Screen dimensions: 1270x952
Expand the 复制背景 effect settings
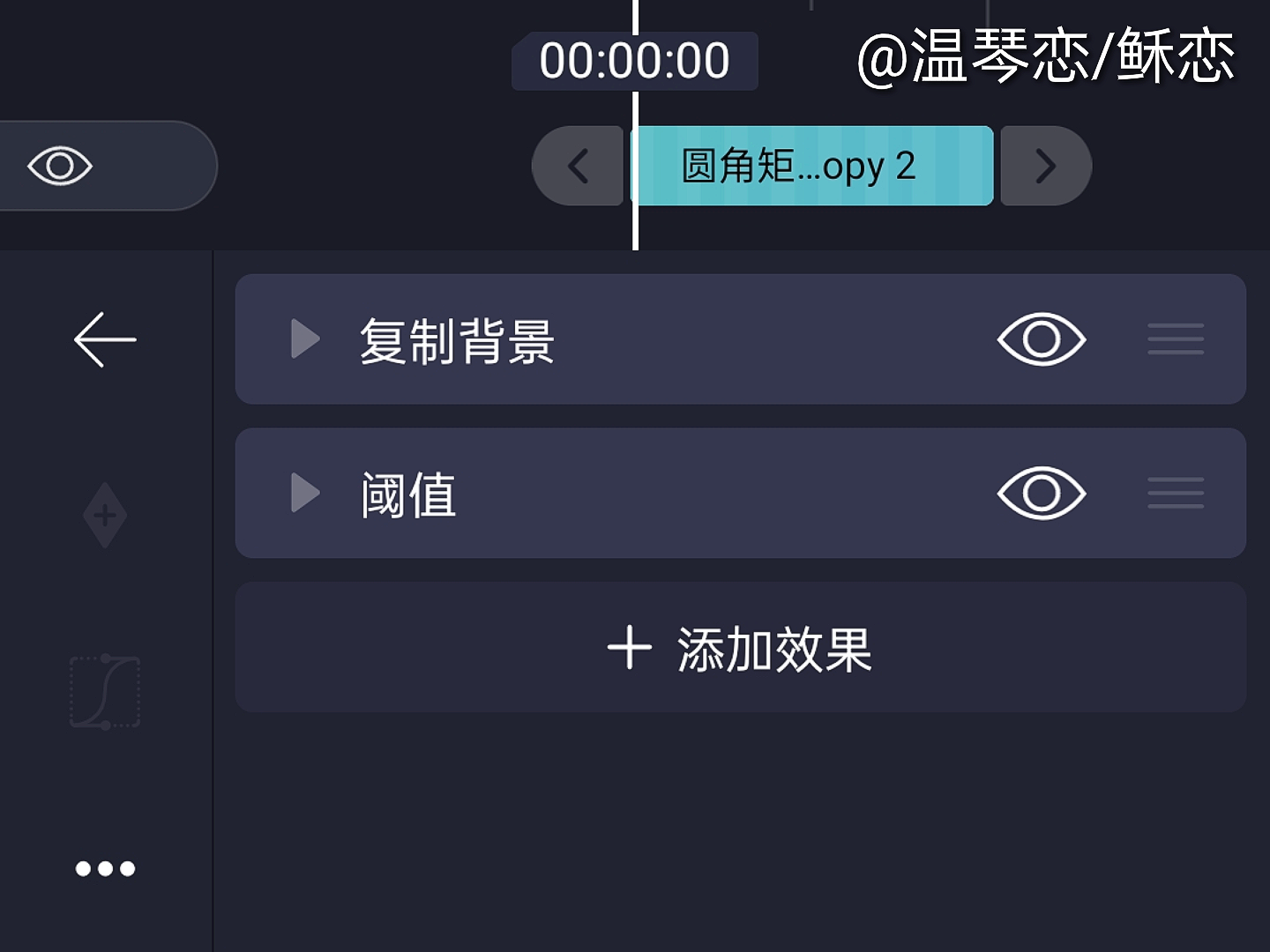(x=305, y=339)
